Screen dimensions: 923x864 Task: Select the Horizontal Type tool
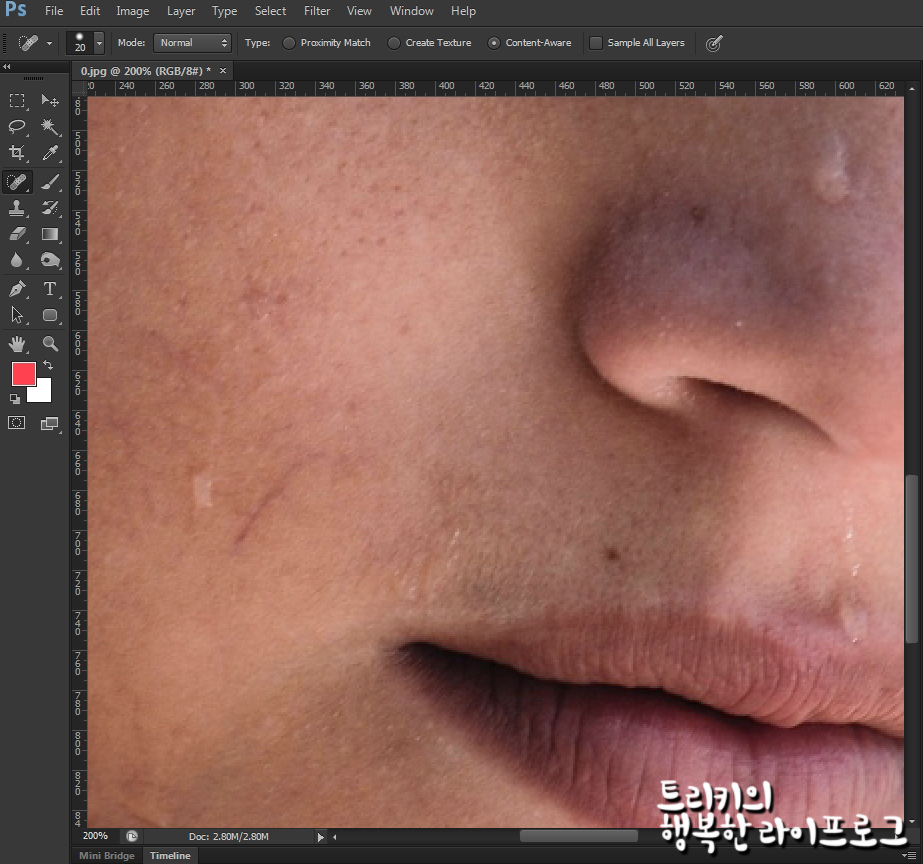click(50, 289)
